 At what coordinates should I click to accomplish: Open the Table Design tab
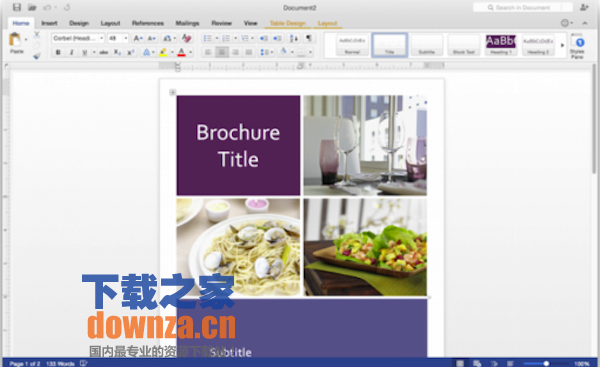[287, 23]
